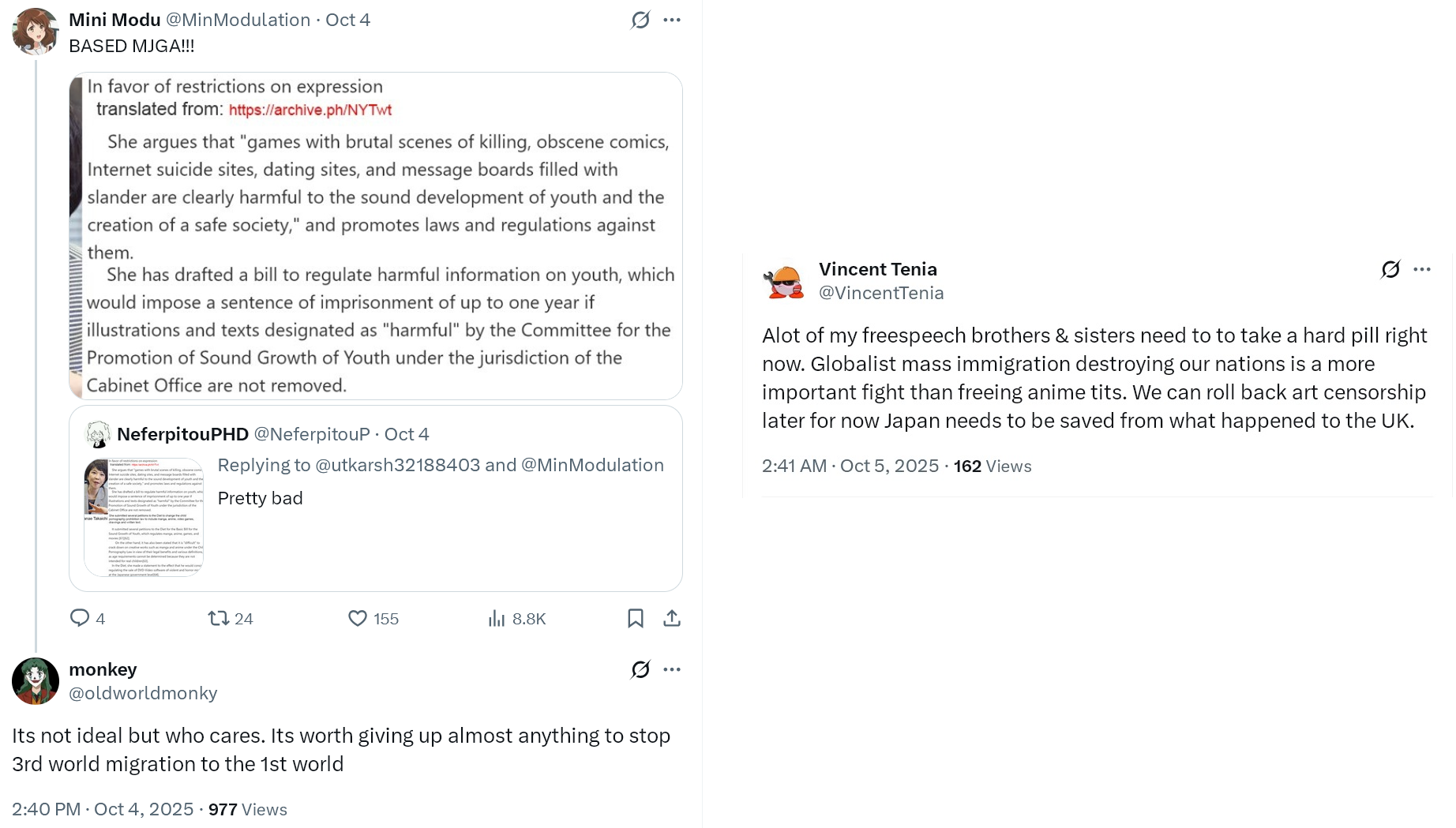
Task: Open Mini Modu's profile avatar
Action: tap(36, 32)
